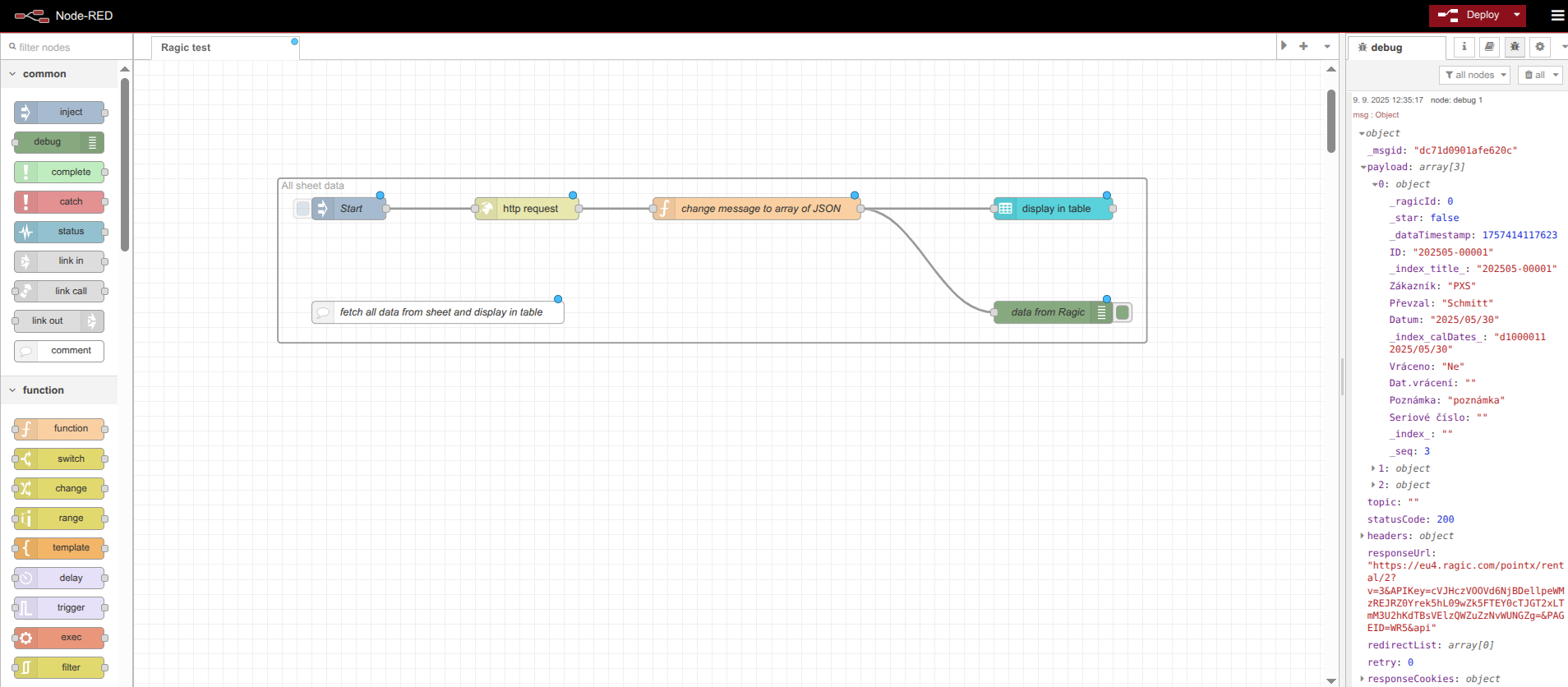This screenshot has width=1568, height=687.
Task: Click the Deploy button
Action: pos(1470,15)
